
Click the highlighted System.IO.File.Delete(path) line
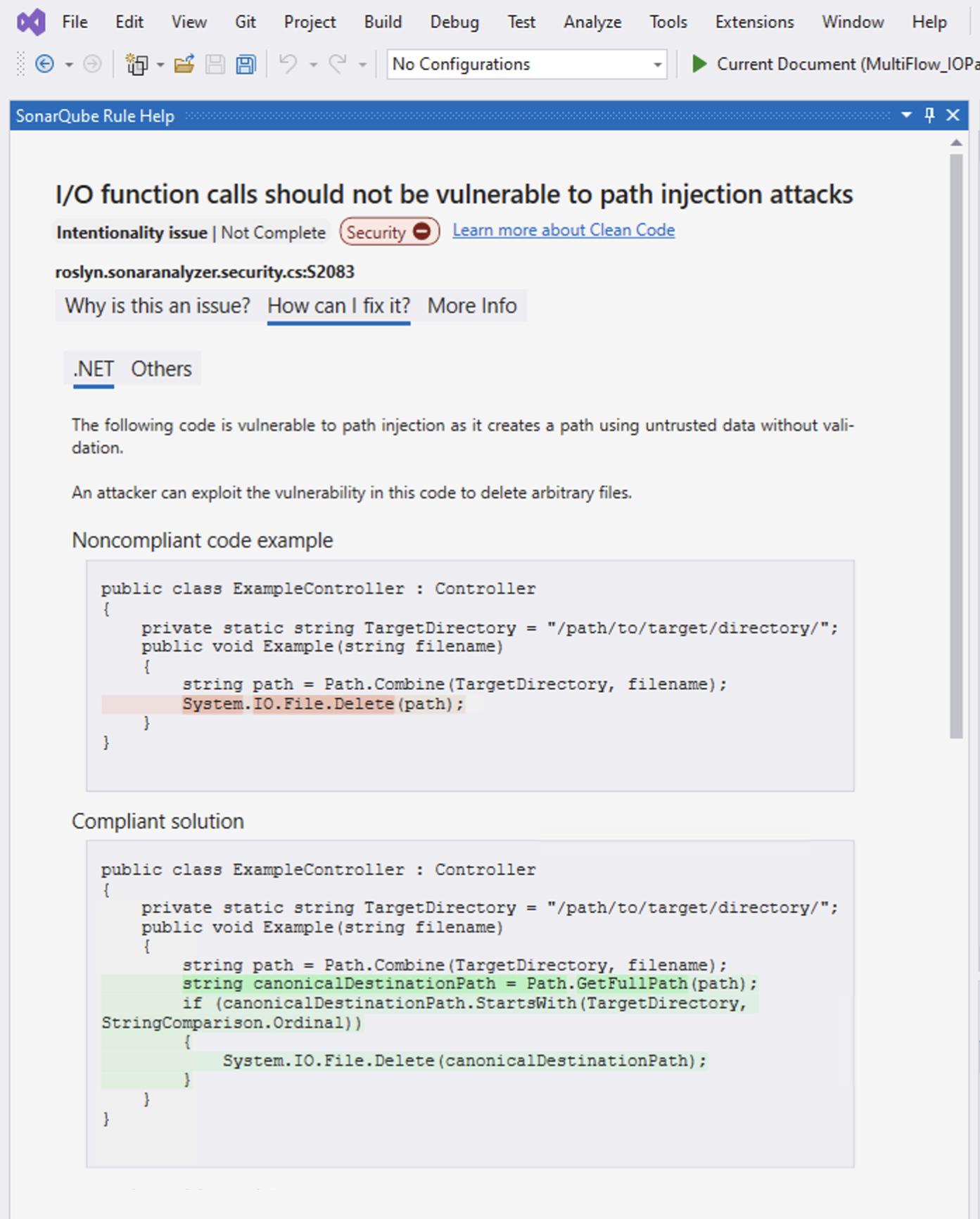click(324, 703)
